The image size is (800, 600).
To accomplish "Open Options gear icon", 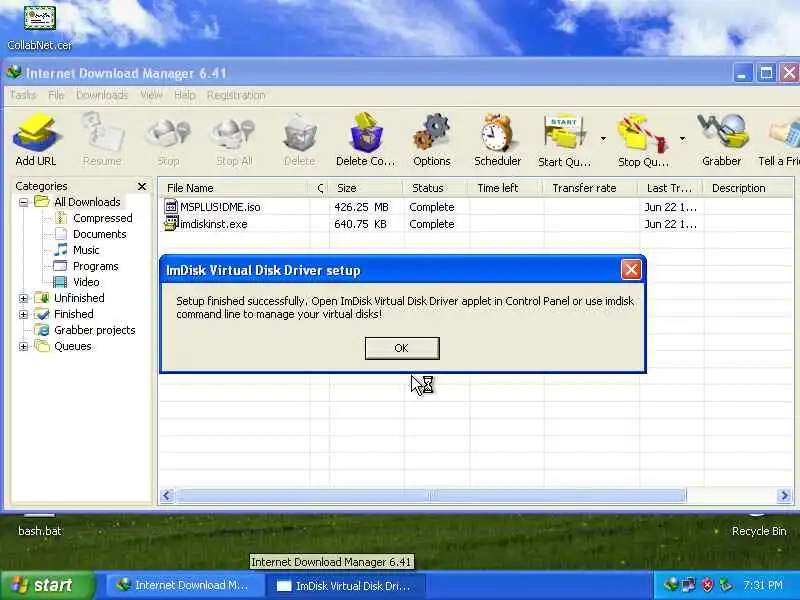I will click(x=432, y=139).
